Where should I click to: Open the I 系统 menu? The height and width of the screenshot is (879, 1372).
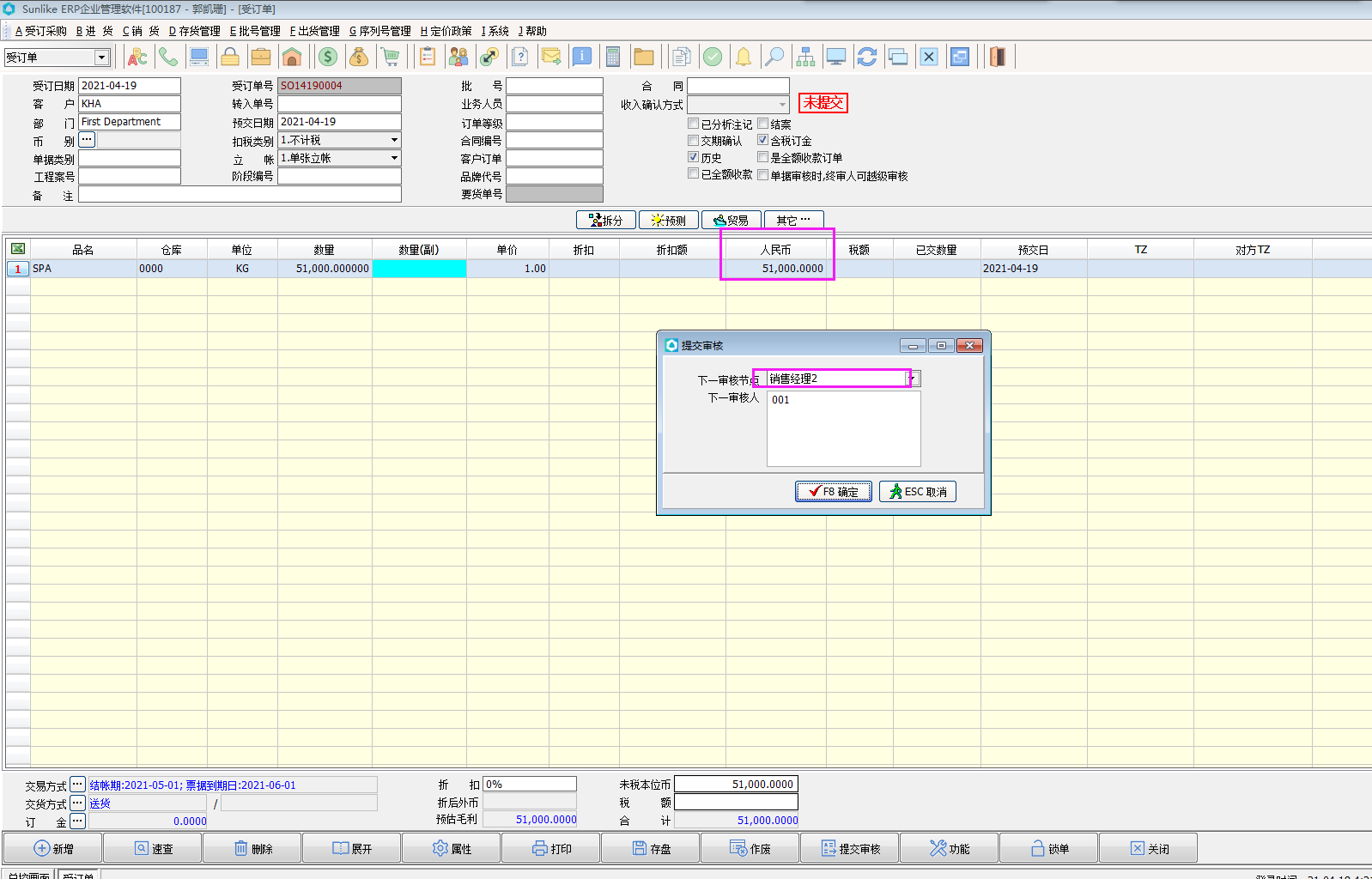(495, 31)
